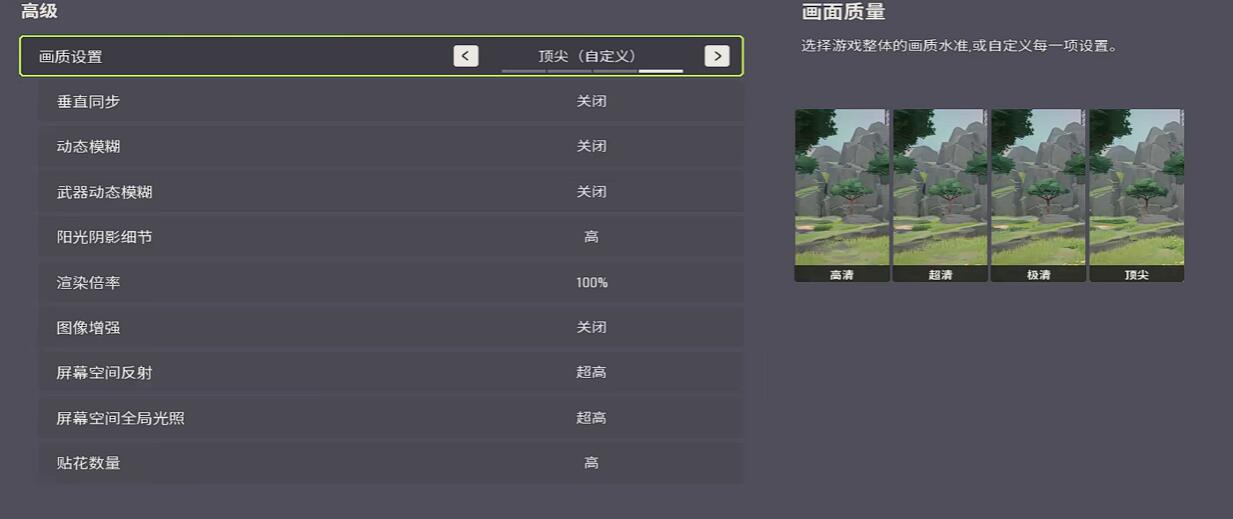Toggle 垂直同步 setting currently 关闭
This screenshot has width=1233, height=519.
pos(591,102)
